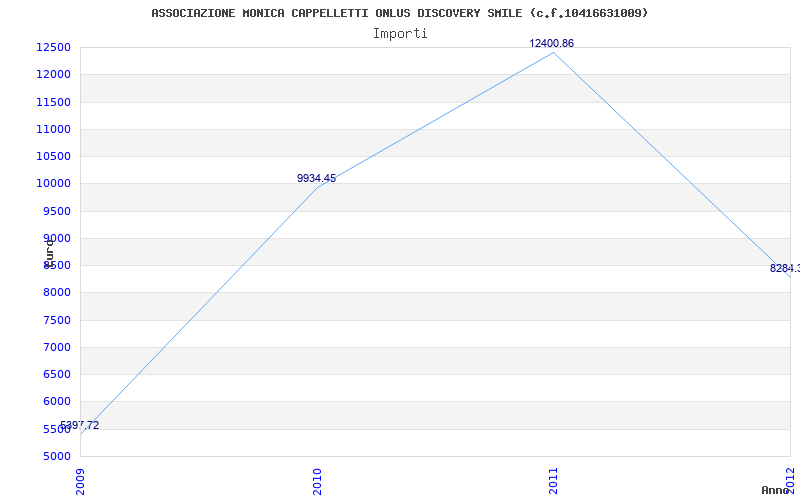The image size is (800, 500).
Task: Click the data label 5397.72
Action: coord(80,425)
